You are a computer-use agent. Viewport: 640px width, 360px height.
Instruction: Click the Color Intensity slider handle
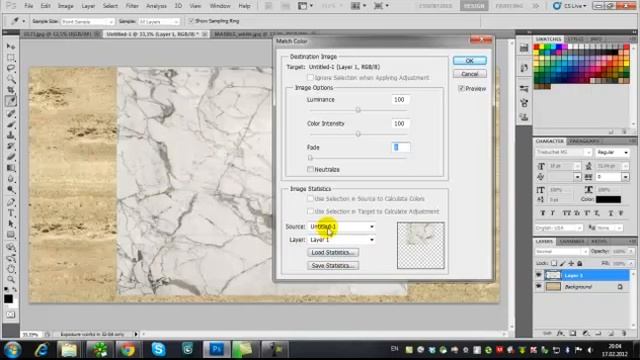point(358,134)
